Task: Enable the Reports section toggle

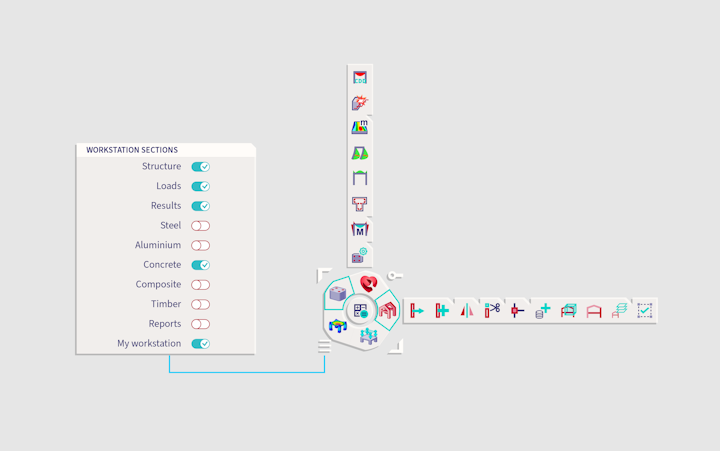Action: click(x=200, y=324)
